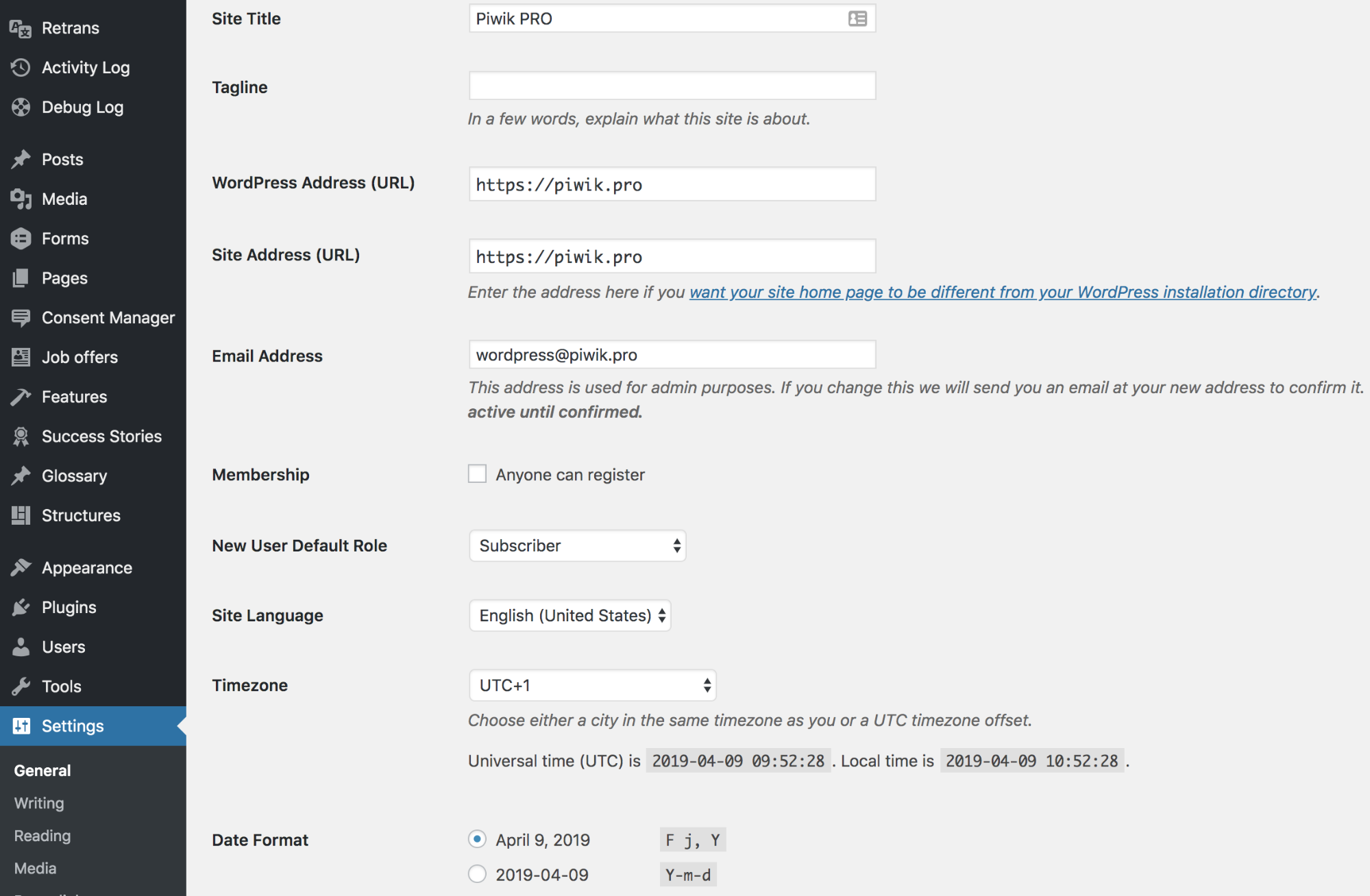Image resolution: width=1370 pixels, height=896 pixels.
Task: Click the autofill icon in Site Title field
Action: (857, 18)
